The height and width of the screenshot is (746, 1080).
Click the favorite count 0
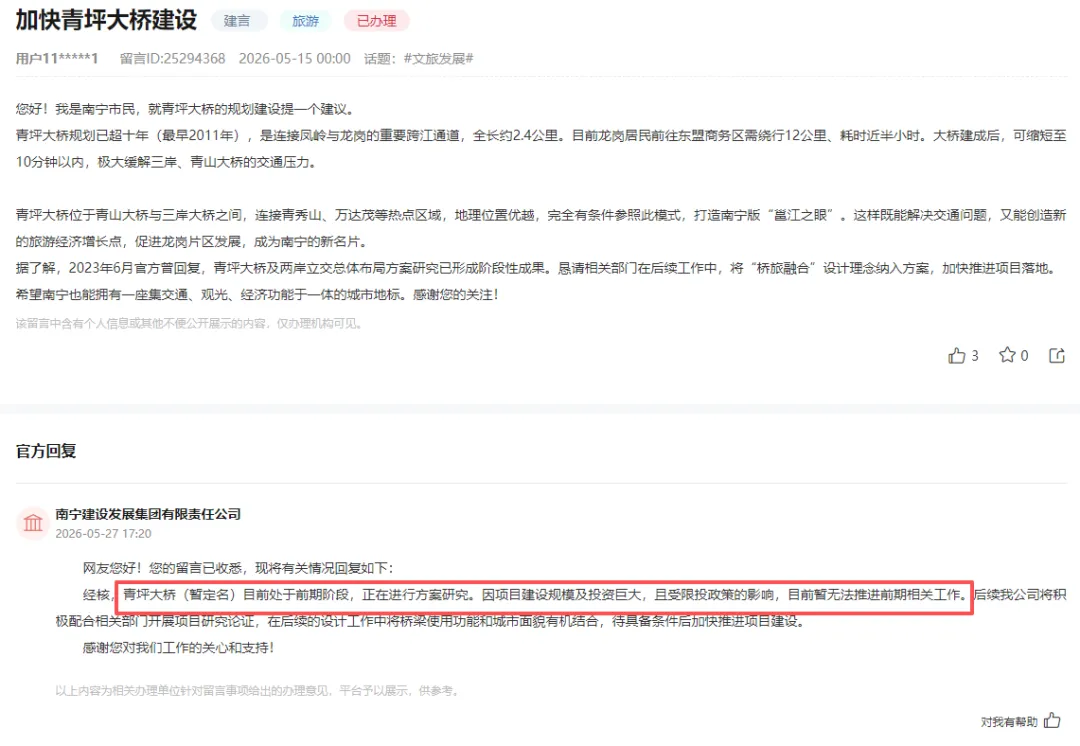click(x=1024, y=355)
